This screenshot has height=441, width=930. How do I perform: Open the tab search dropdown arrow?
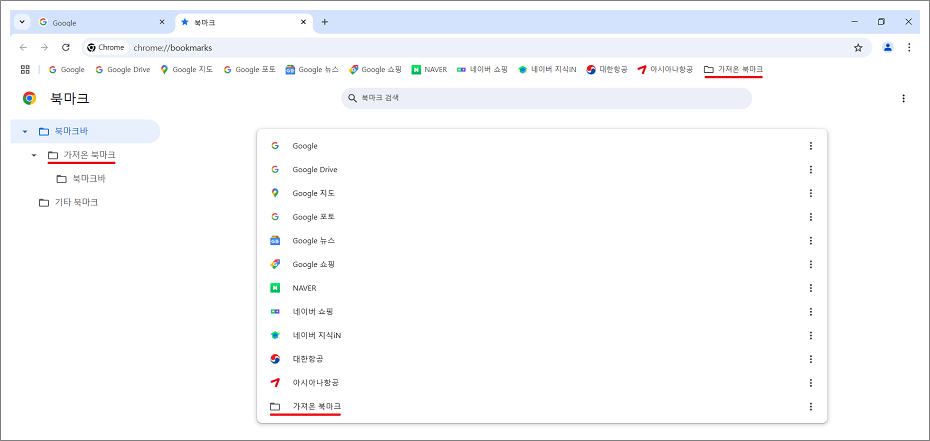click(22, 22)
